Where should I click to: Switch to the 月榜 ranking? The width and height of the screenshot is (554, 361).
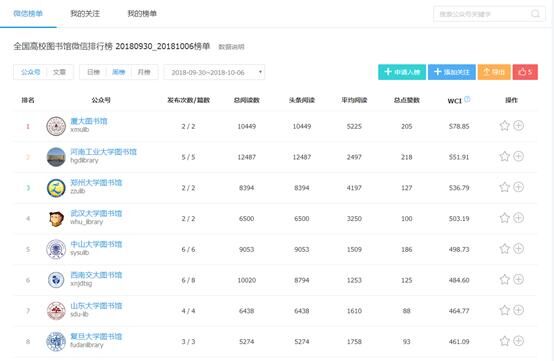point(144,72)
